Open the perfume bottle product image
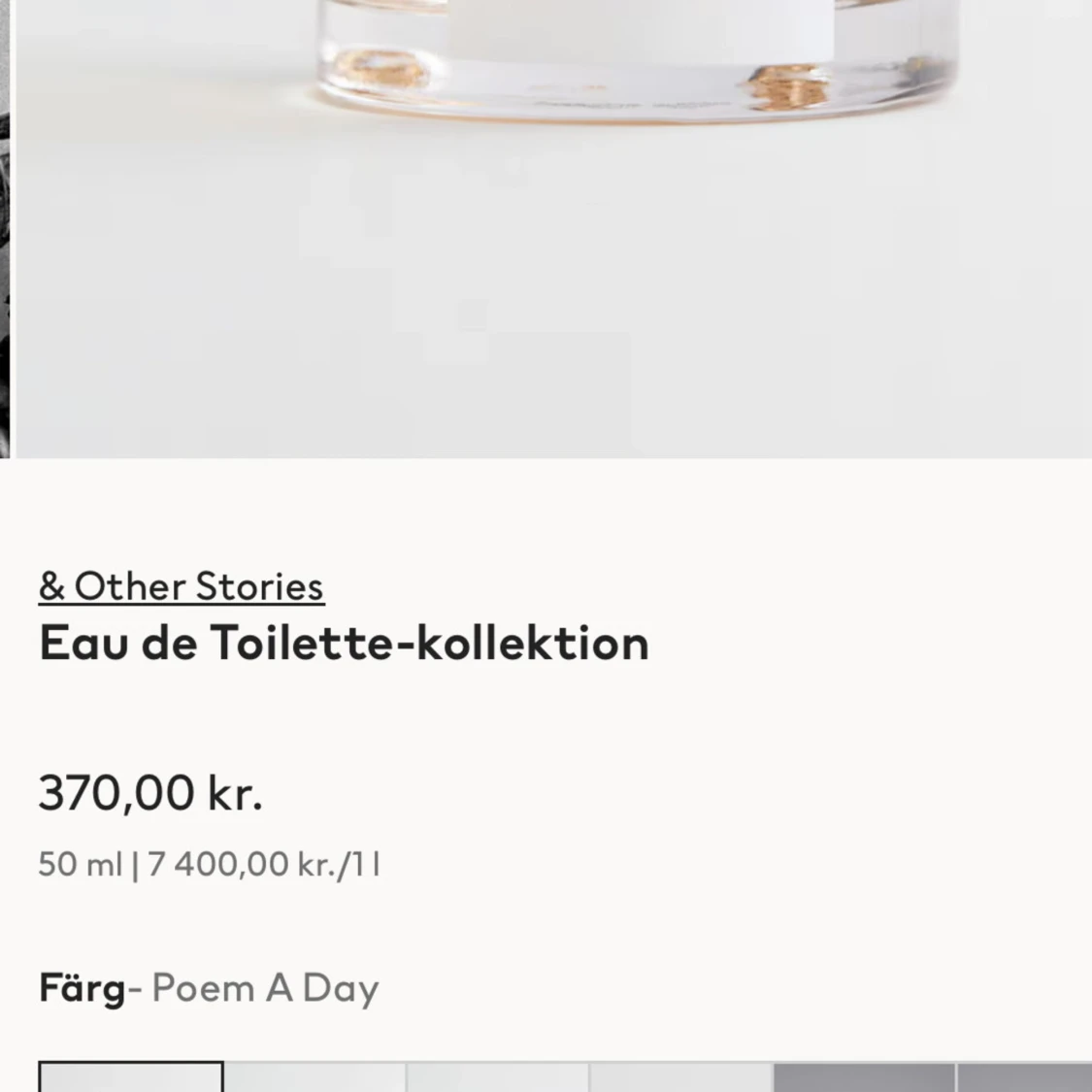 (x=553, y=228)
